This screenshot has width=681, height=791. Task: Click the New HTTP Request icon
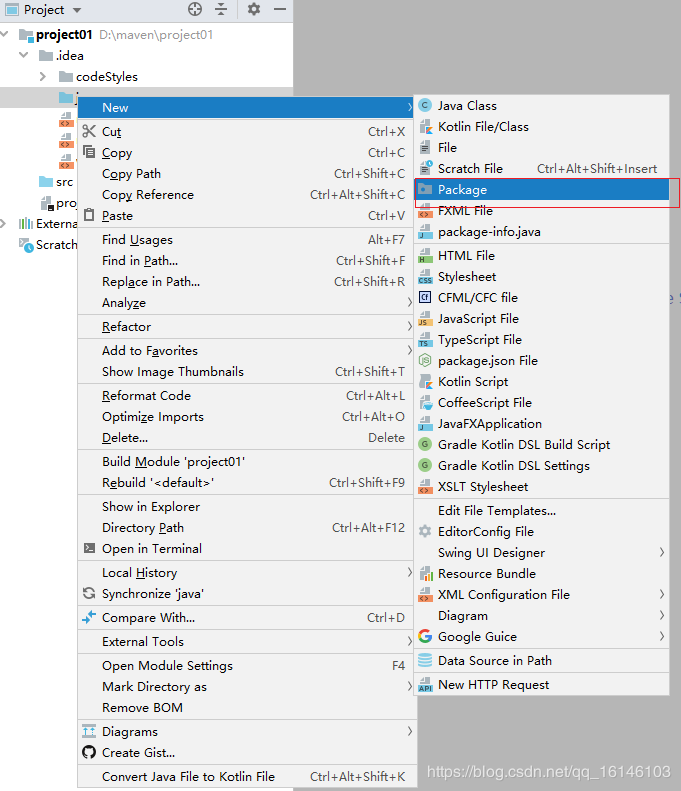(x=425, y=685)
